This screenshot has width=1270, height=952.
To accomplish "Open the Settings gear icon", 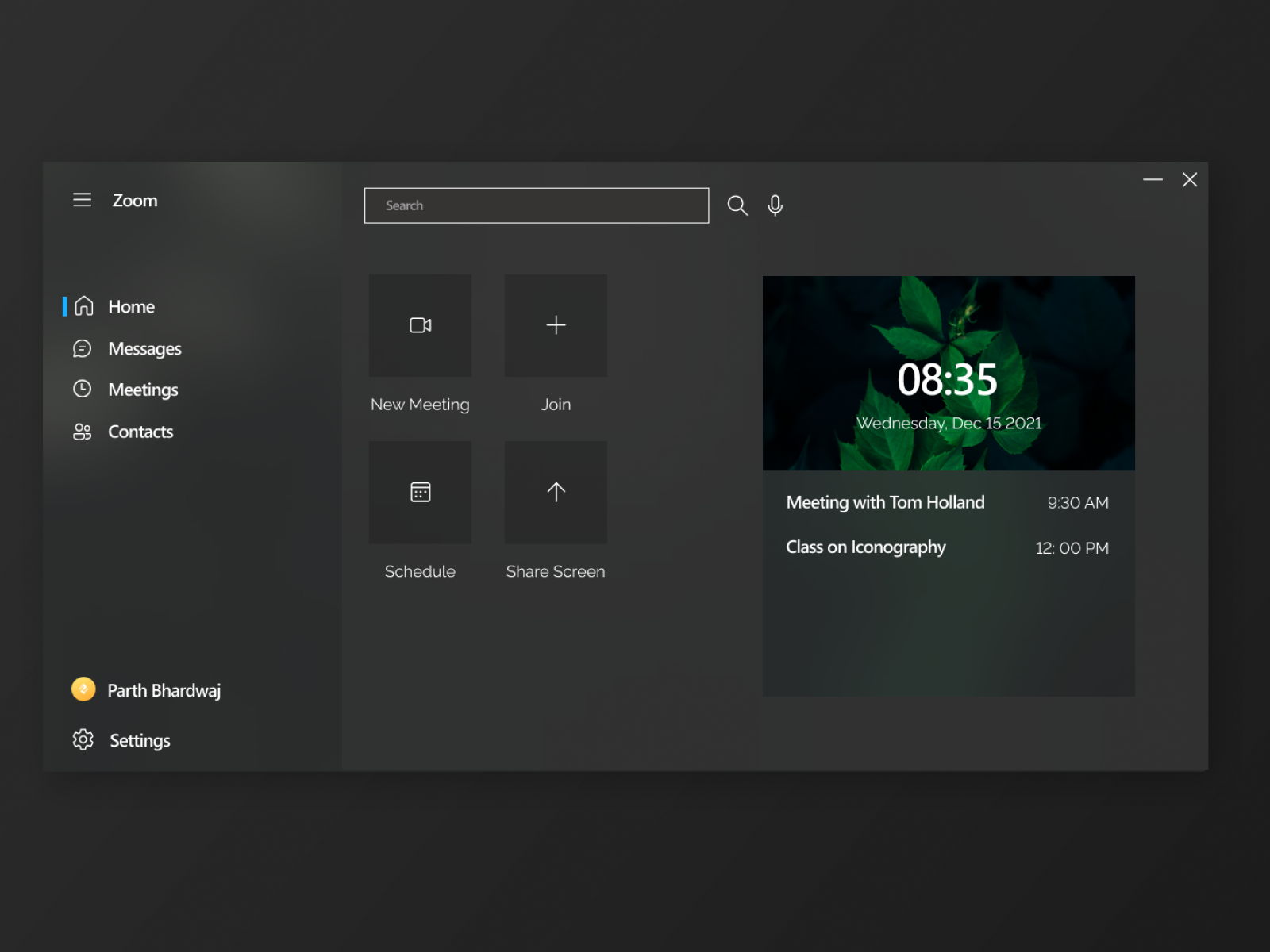I will (x=83, y=739).
